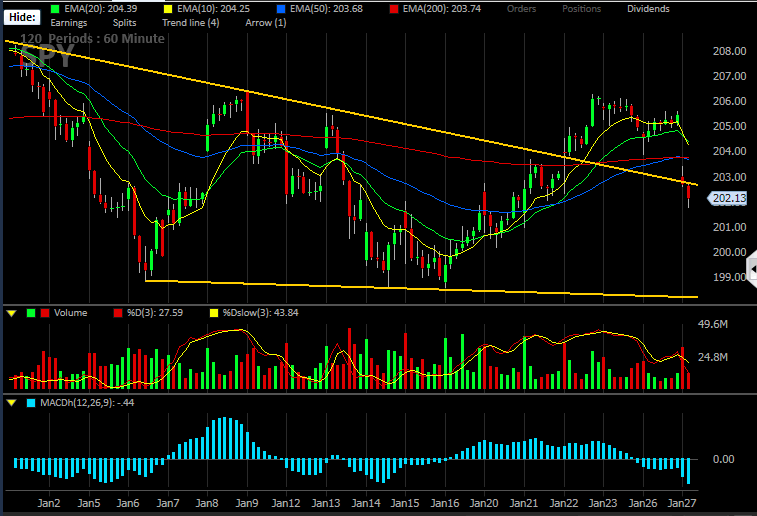This screenshot has height=516, width=757.
Task: Collapse the MACDh indicator panel triangle
Action: 12,403
